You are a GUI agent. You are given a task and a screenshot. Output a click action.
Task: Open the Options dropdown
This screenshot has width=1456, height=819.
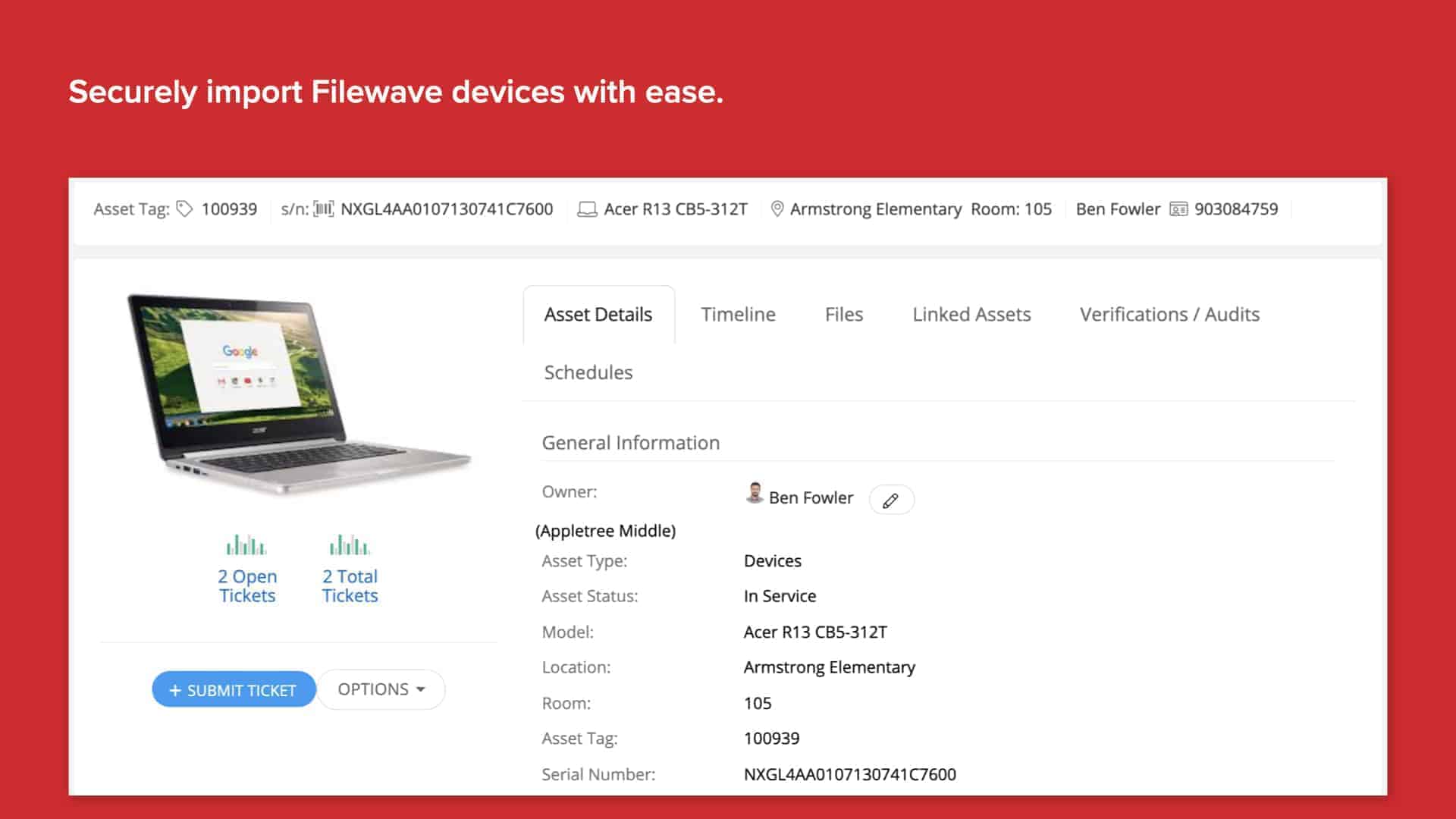point(381,689)
